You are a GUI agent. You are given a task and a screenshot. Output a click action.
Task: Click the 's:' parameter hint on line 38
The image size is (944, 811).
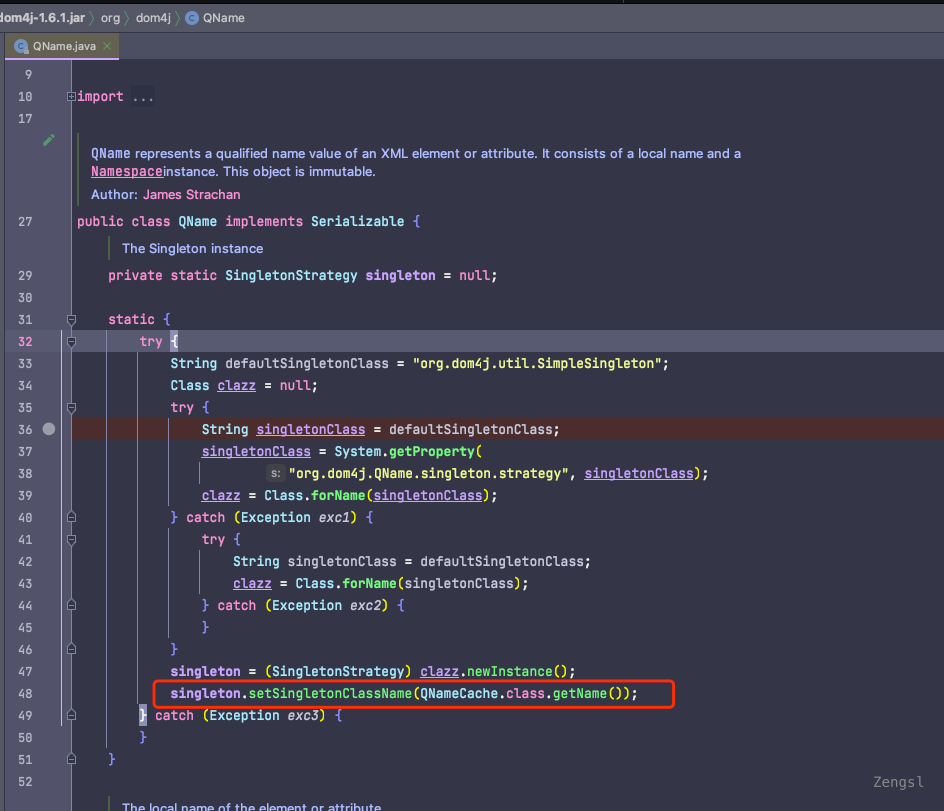tap(275, 473)
